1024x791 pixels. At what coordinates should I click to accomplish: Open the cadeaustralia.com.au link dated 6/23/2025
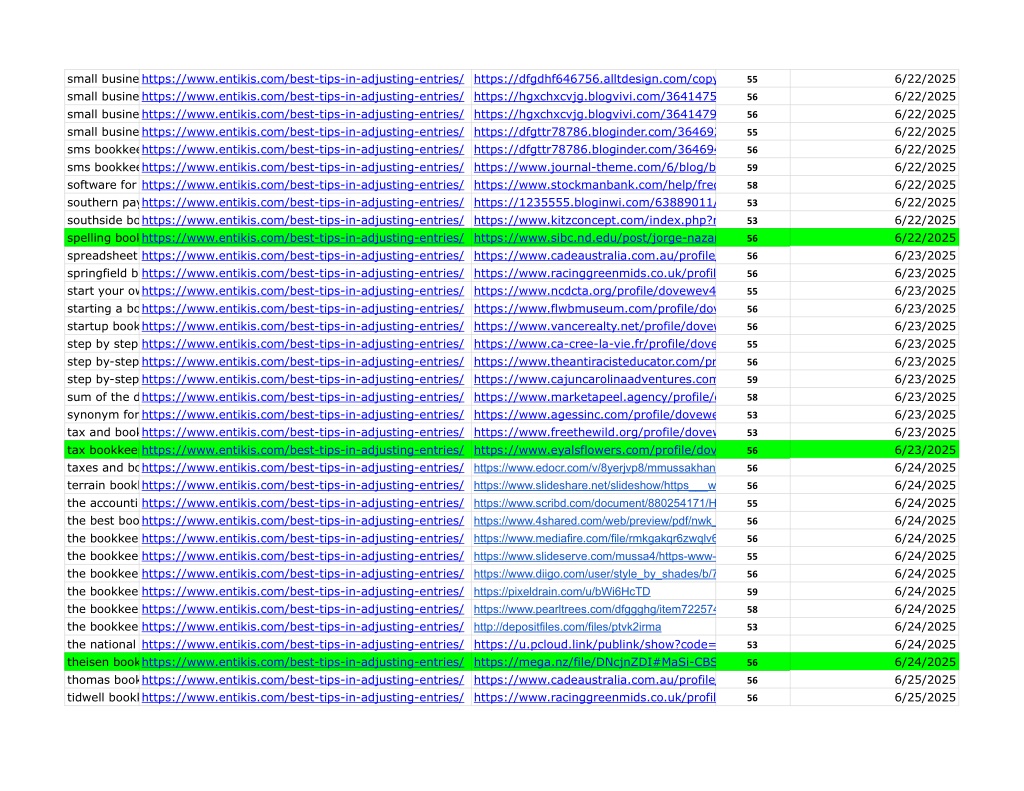[x=594, y=255]
